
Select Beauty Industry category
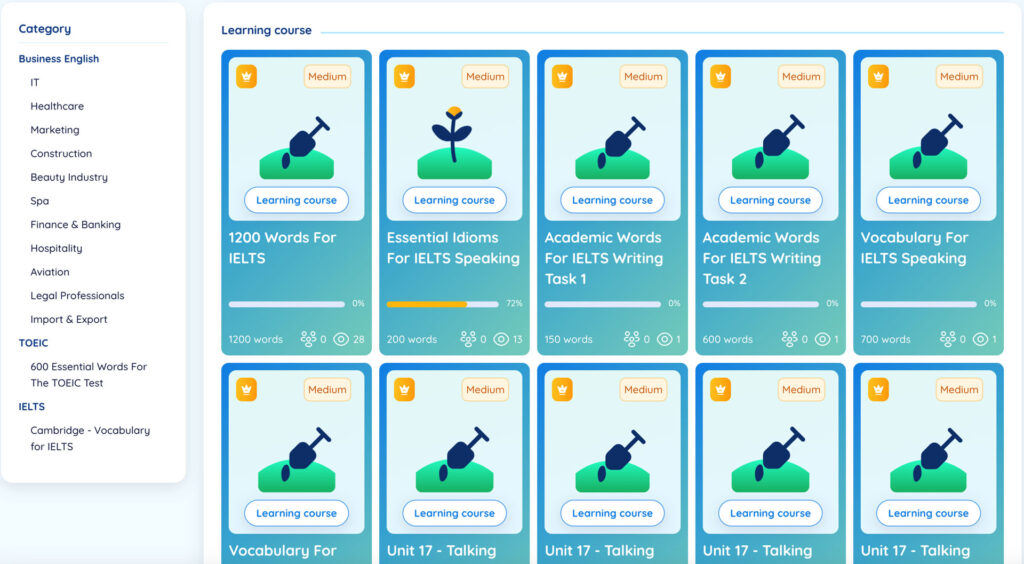(x=69, y=177)
